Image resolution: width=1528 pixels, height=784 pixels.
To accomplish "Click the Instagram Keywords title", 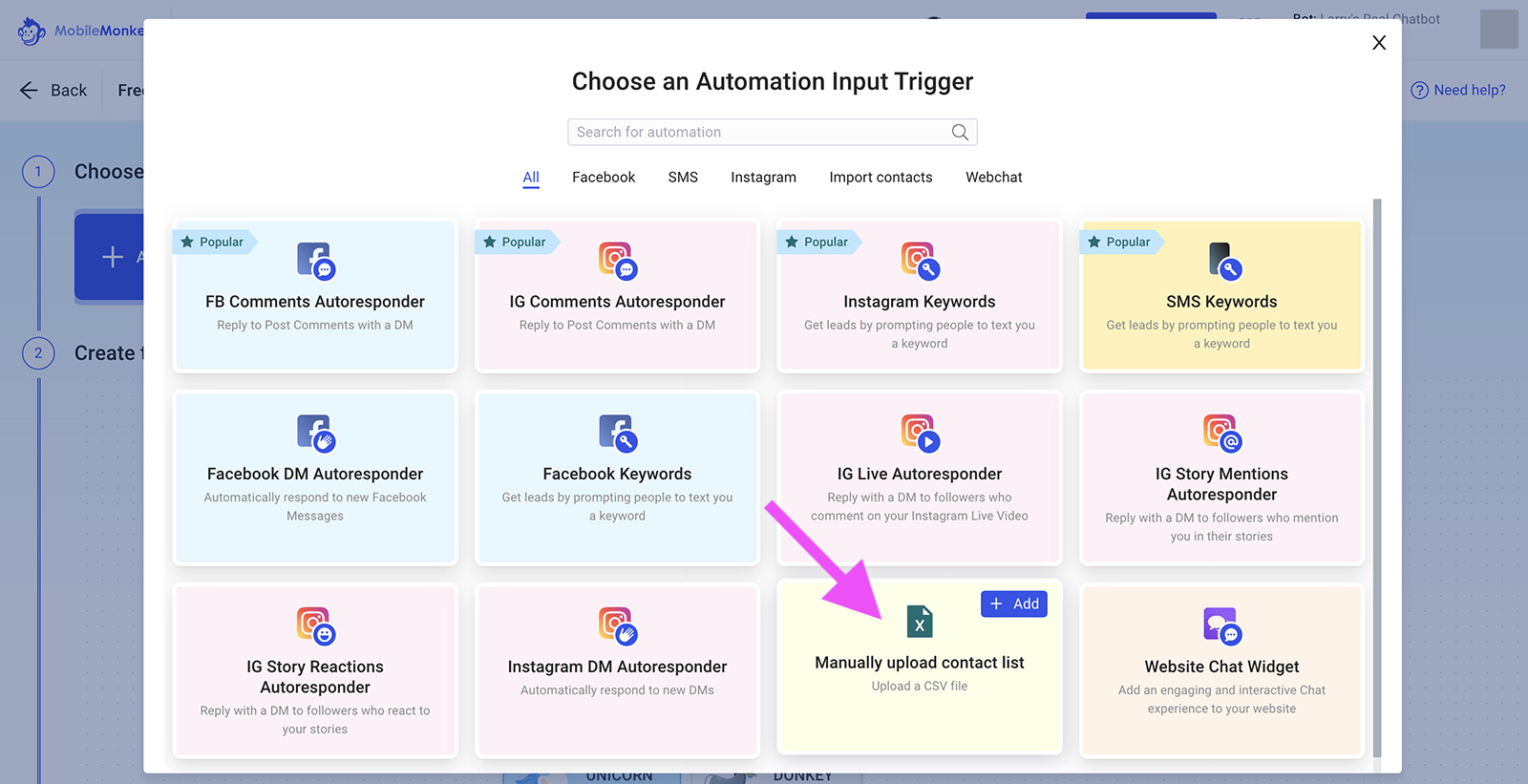I will (x=920, y=302).
